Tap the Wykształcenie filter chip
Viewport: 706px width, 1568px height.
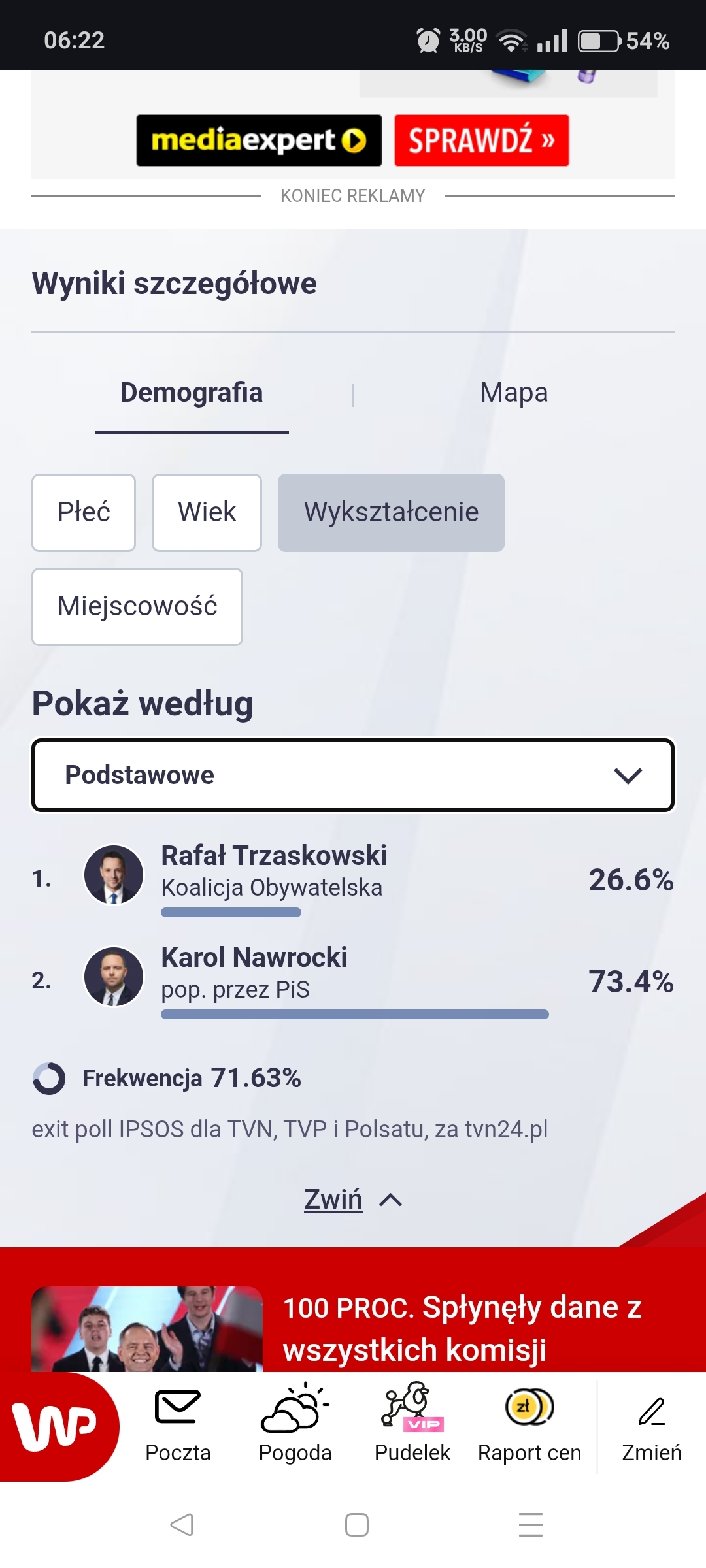tap(391, 513)
